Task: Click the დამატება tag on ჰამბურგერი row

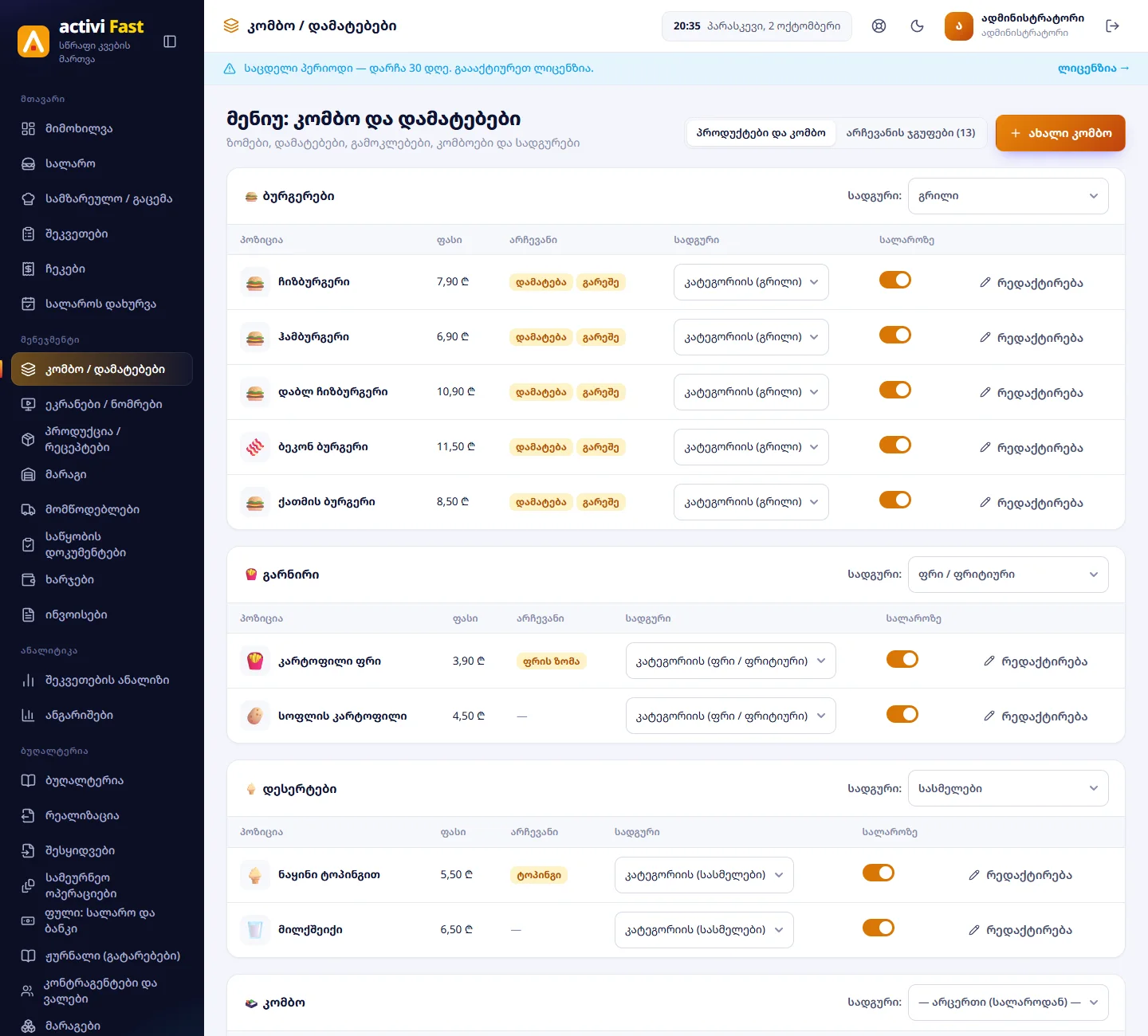Action: tap(541, 337)
